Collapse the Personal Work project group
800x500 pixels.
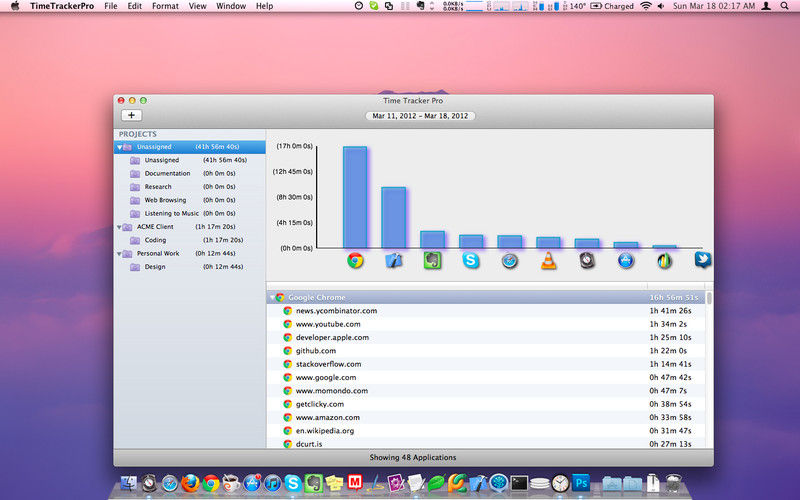(x=119, y=254)
